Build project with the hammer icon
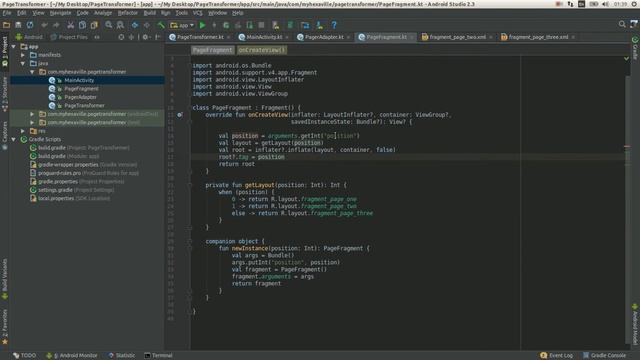640x360 pixels. pyautogui.click(x=161, y=25)
